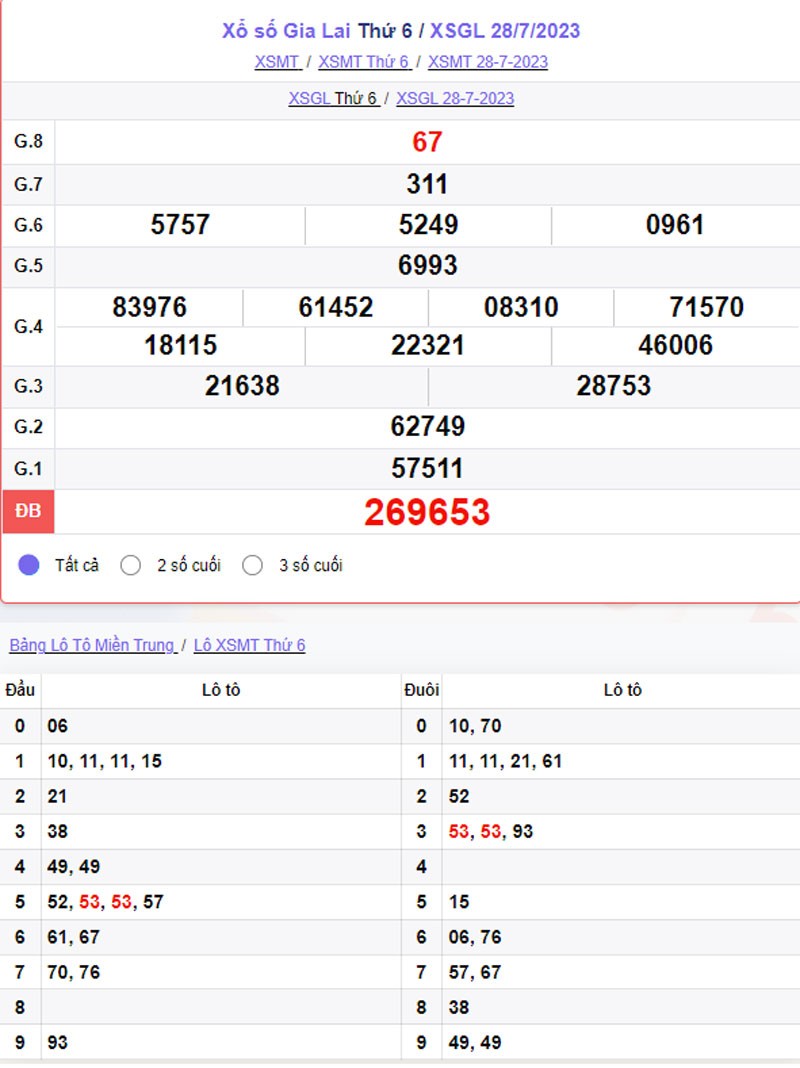Viewport: 800px width, 1068px height.
Task: Open the "Bảng Lô Tô Miền Trung" link
Action: (x=92, y=645)
